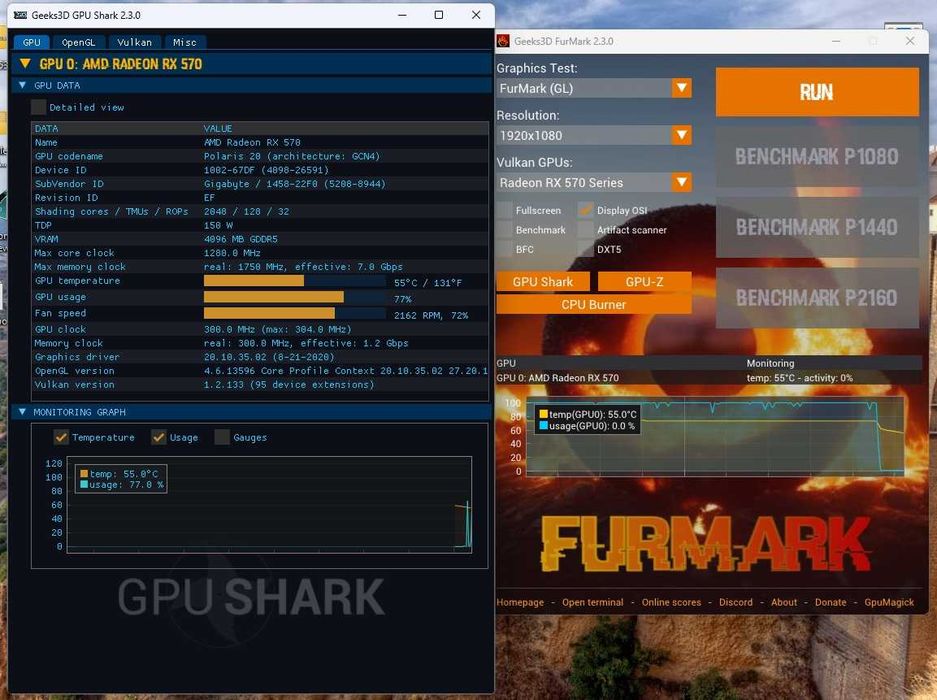Open the Discord link
Screen dimensions: 937x700
(736, 603)
